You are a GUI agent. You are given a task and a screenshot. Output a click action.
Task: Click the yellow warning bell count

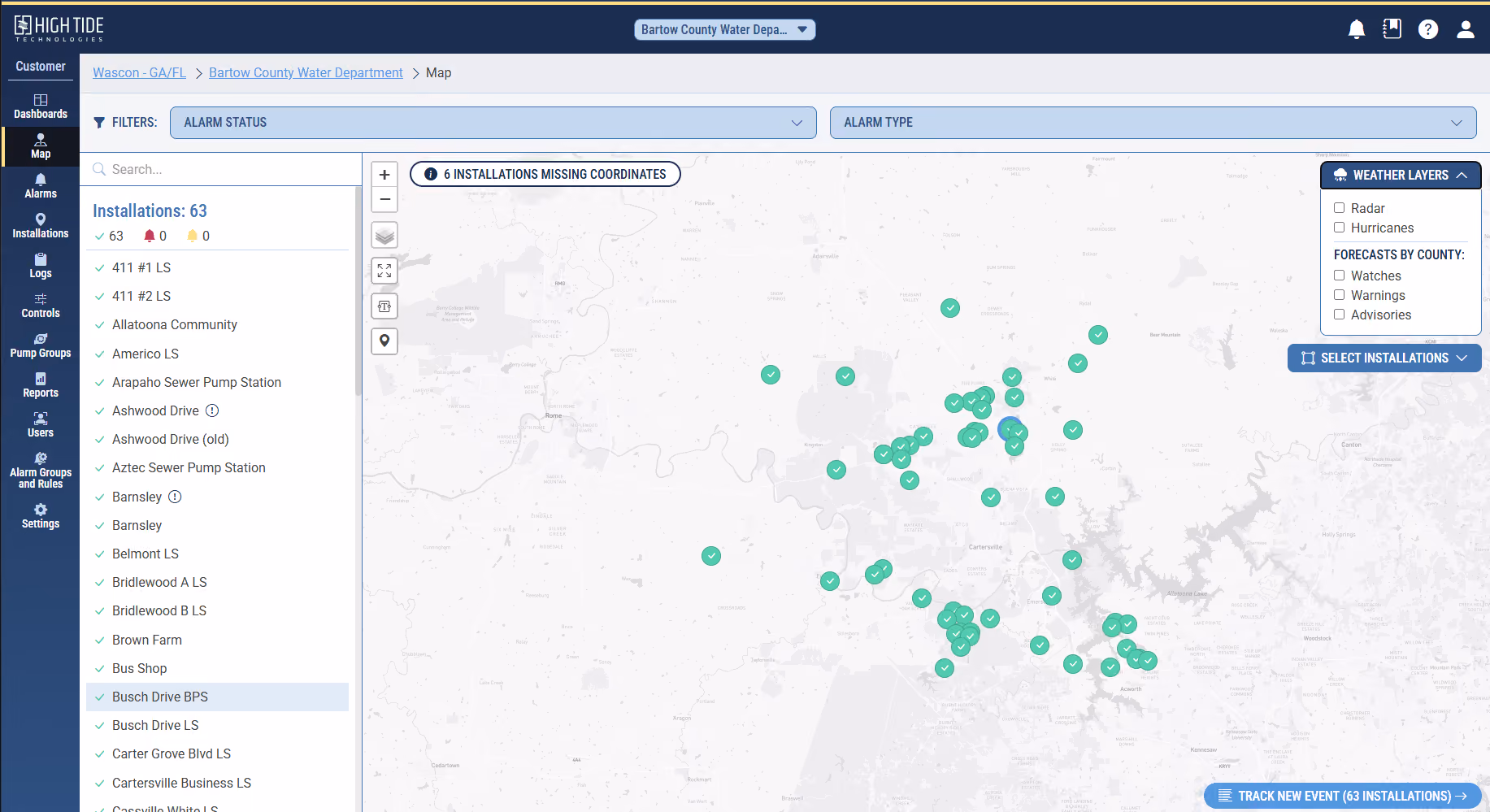(x=198, y=236)
